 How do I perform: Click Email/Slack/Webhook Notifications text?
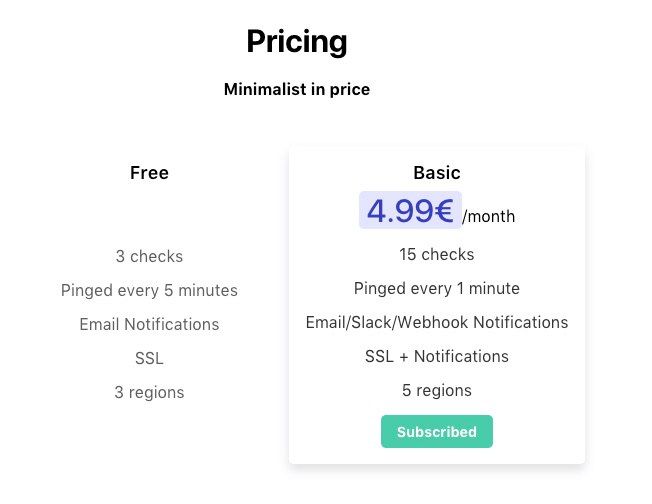click(437, 323)
